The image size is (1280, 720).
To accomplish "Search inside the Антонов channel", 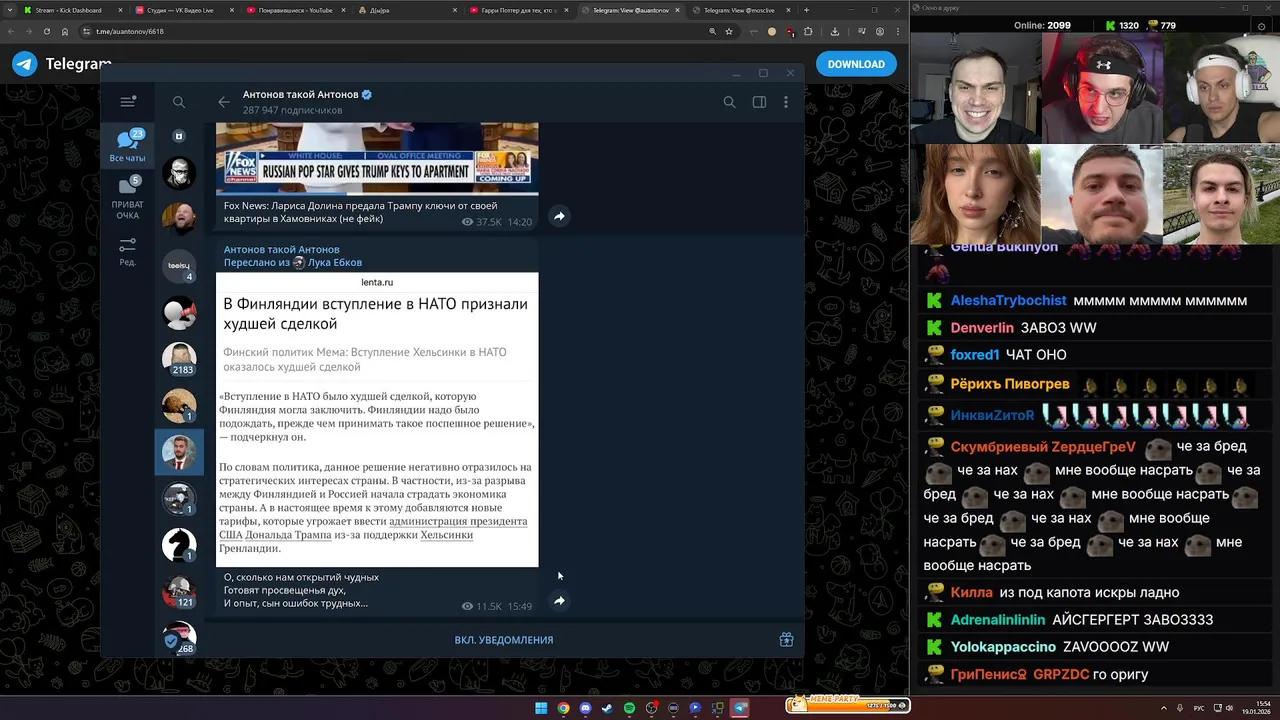I will (729, 102).
